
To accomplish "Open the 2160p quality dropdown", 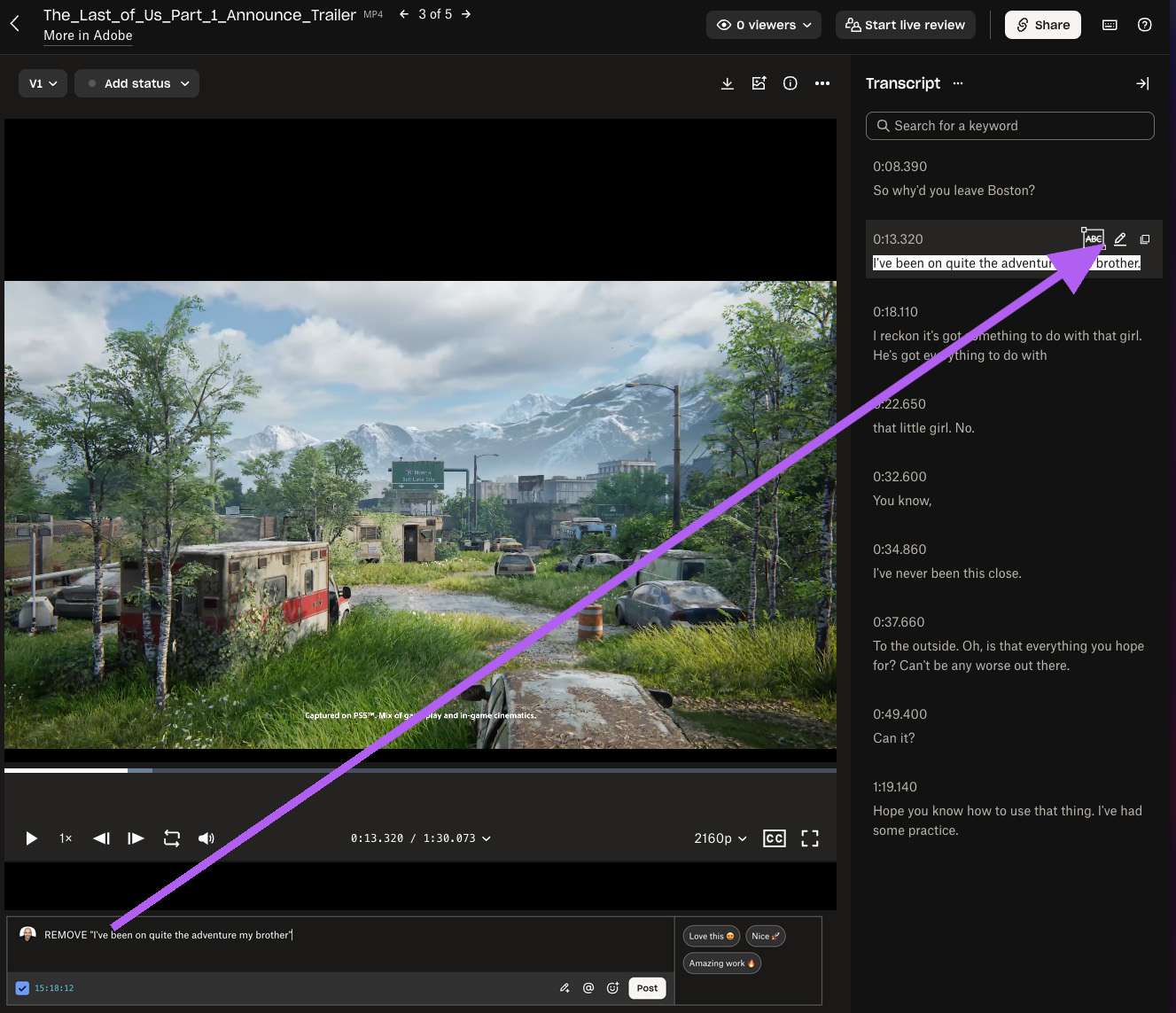I will [x=720, y=838].
